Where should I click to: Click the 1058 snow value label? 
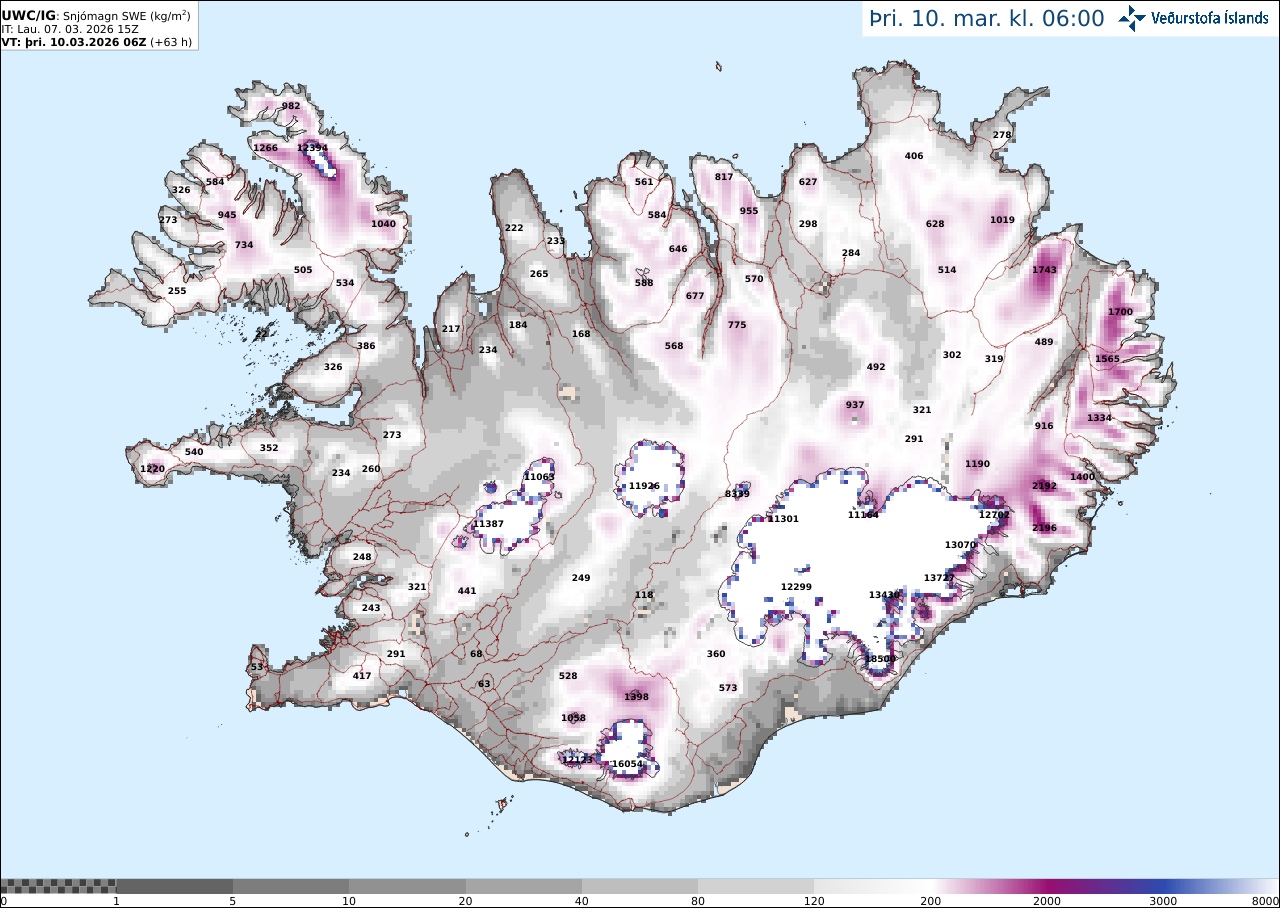pos(573,718)
